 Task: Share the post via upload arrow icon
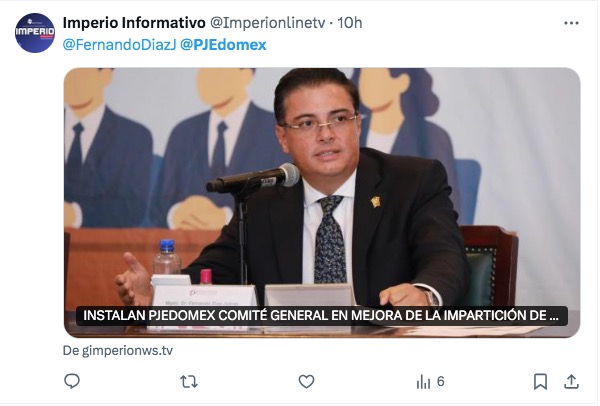(x=571, y=382)
